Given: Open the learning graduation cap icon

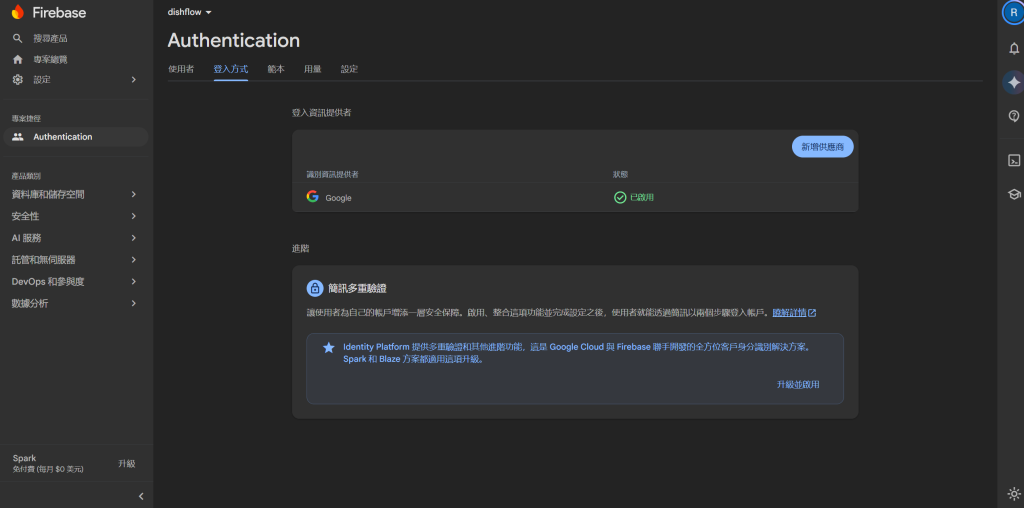Looking at the screenshot, I should pyautogui.click(x=1014, y=194).
